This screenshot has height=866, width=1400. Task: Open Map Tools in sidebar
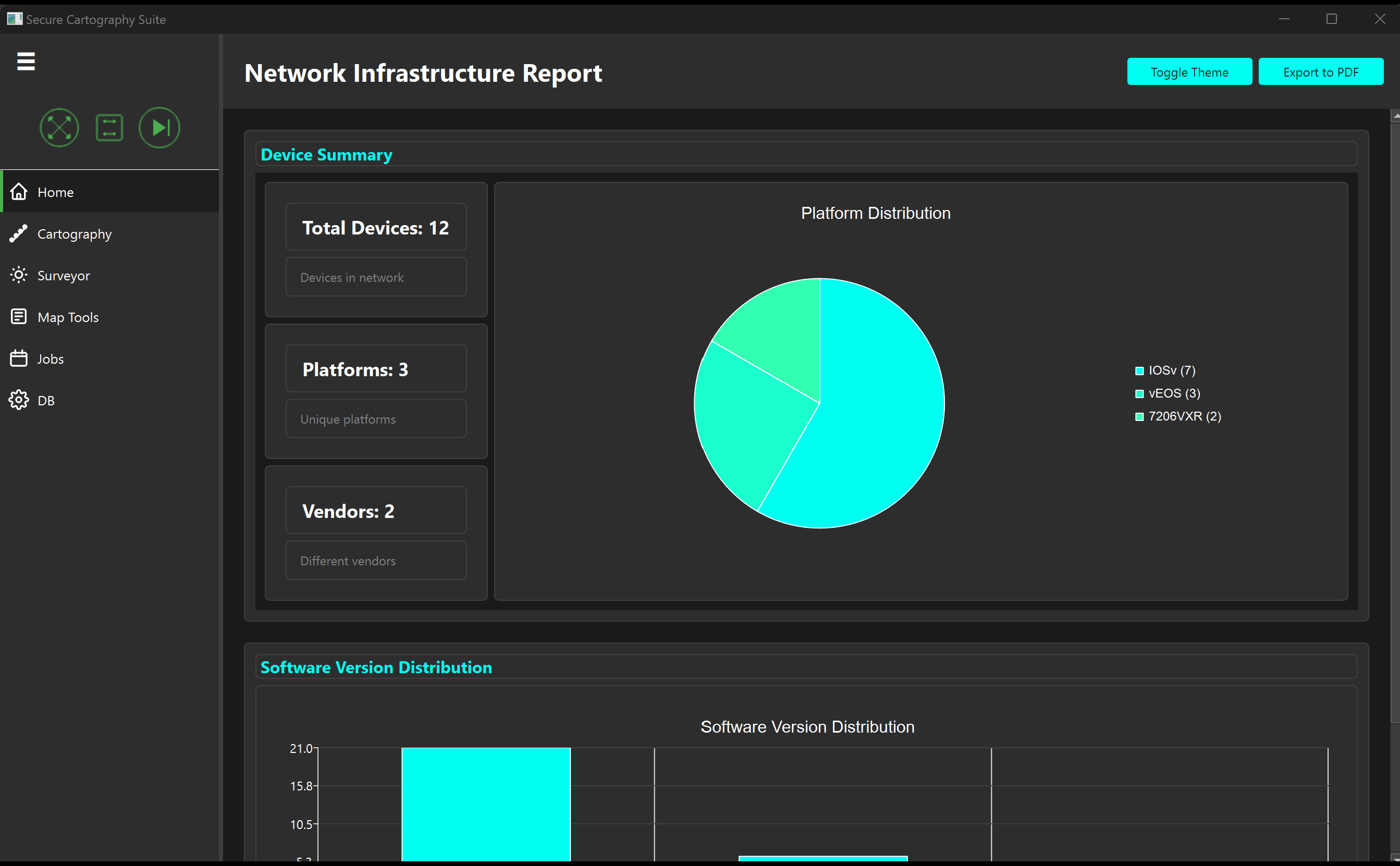point(109,317)
